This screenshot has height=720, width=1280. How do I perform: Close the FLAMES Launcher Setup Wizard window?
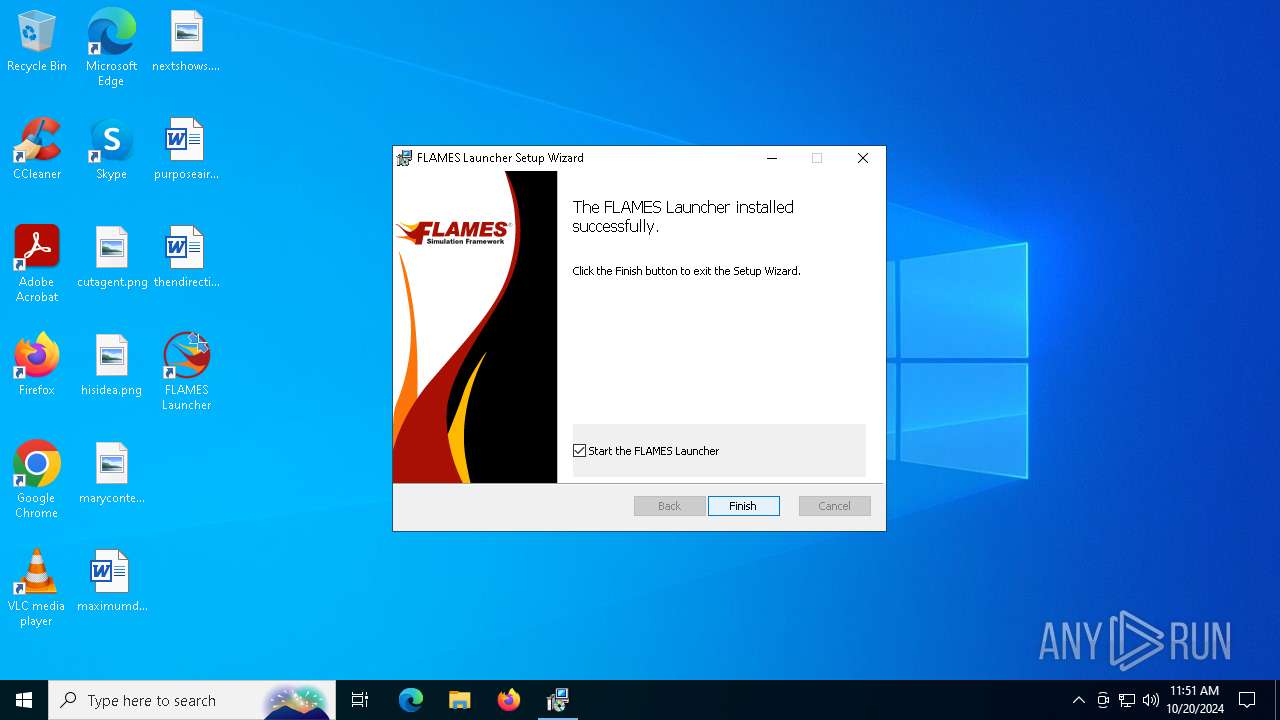862,158
